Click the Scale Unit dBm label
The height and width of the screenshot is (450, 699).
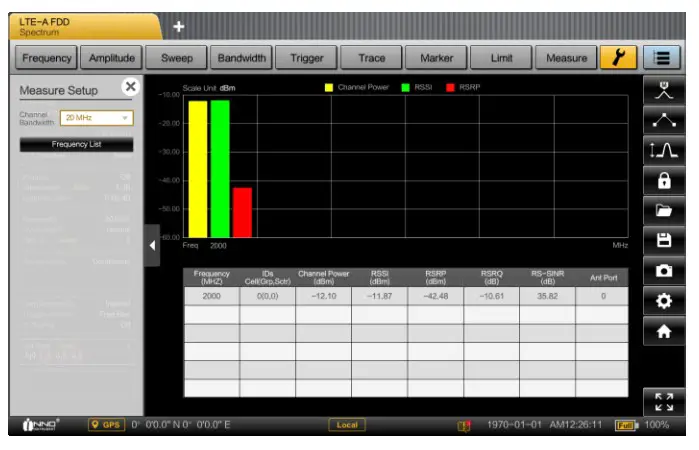pos(209,88)
